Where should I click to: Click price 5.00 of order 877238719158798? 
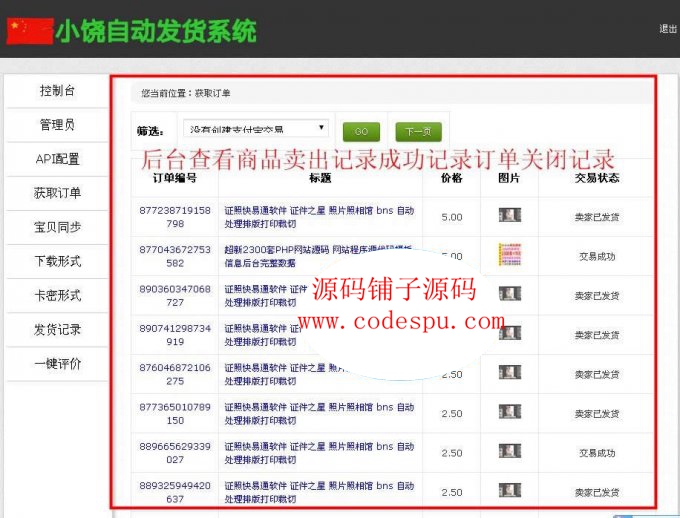[x=452, y=217]
